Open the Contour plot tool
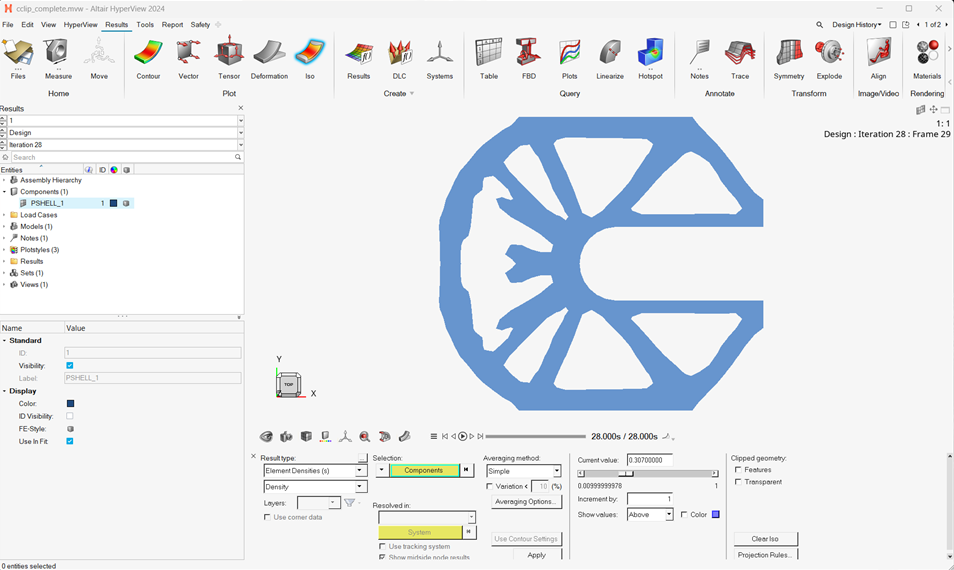The width and height of the screenshot is (954, 570). tap(148, 56)
